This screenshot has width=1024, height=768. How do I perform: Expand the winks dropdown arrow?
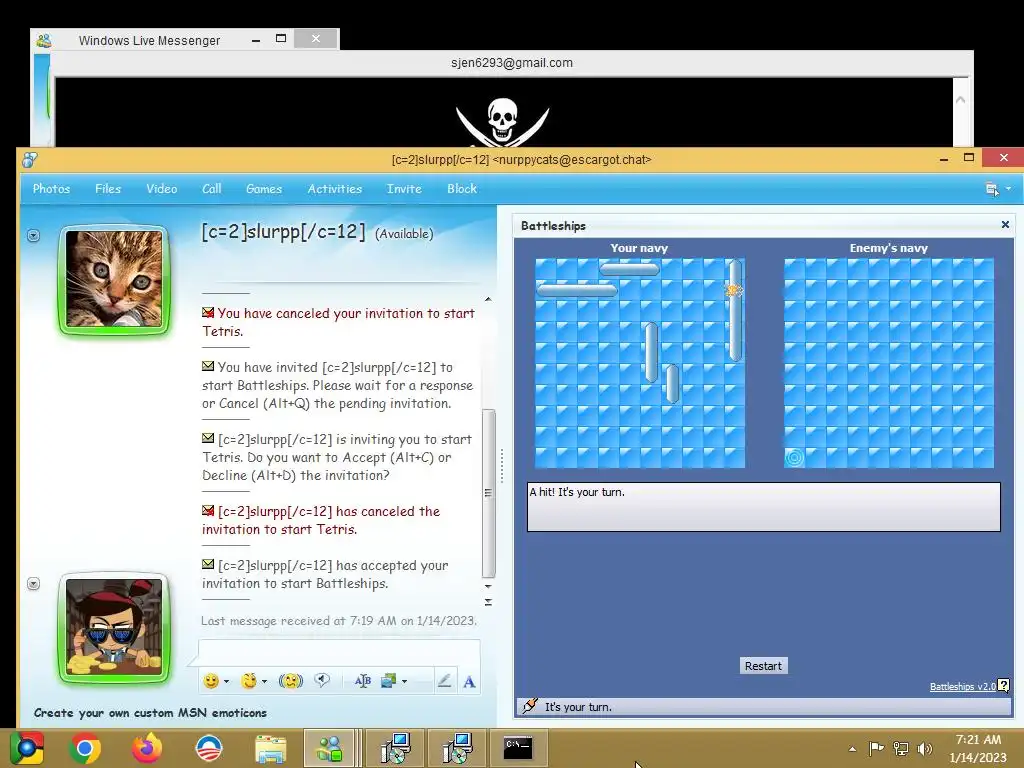tap(264, 681)
